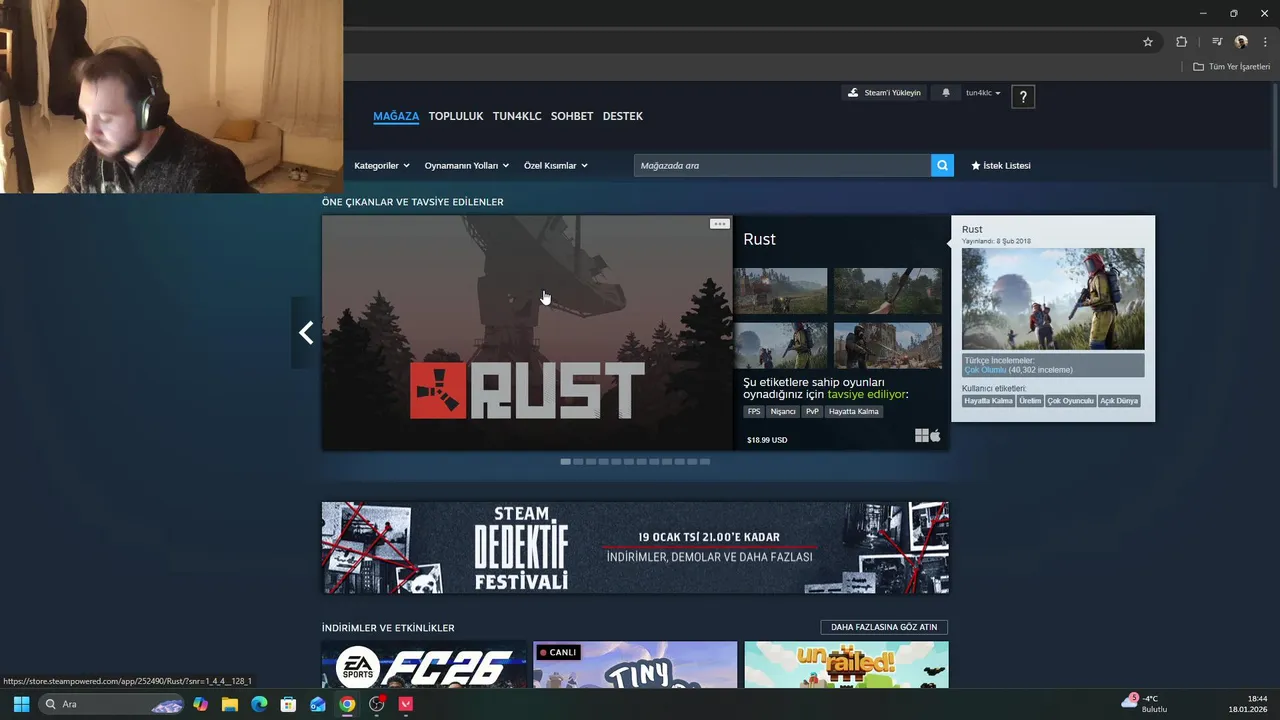Open the Unrailed promo card

(846, 665)
